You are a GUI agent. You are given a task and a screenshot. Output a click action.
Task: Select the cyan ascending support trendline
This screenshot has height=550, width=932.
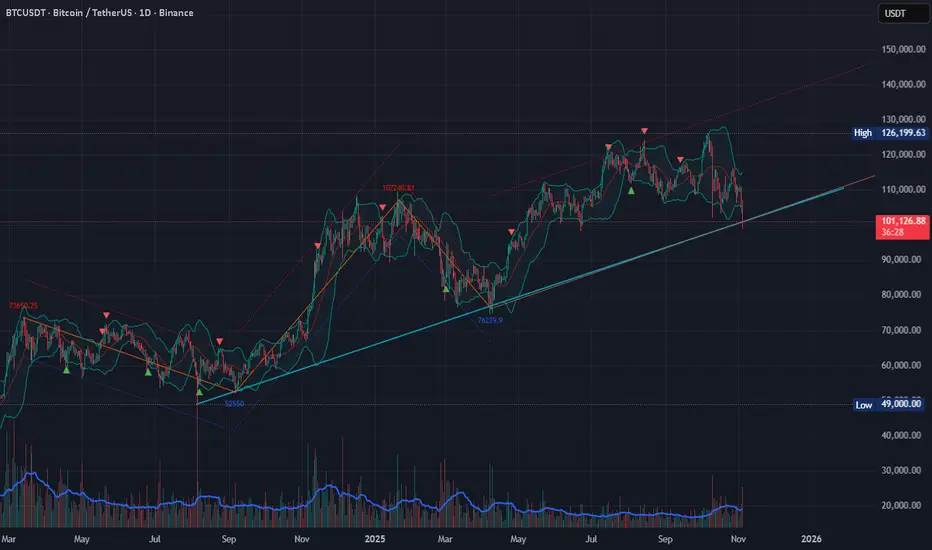520,296
